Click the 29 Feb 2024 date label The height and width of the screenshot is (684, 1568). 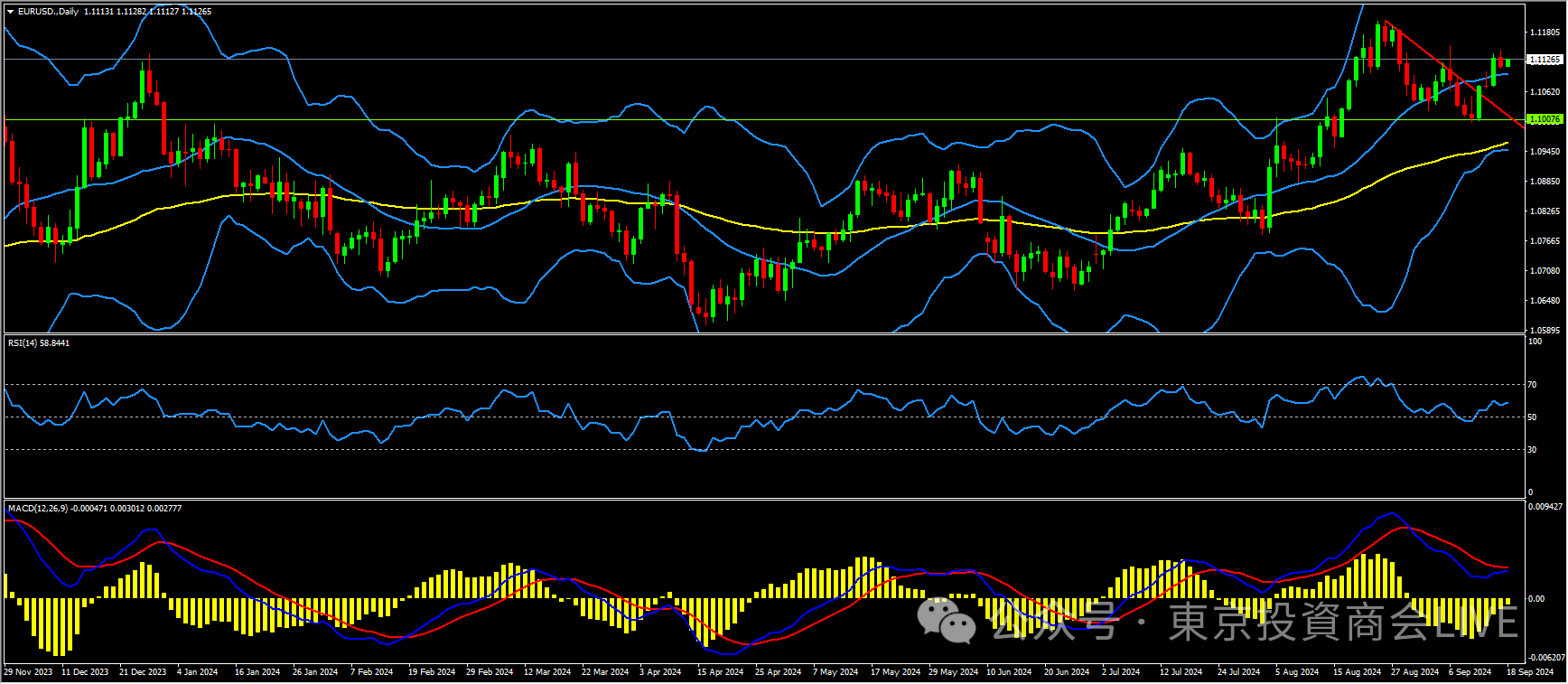489,672
